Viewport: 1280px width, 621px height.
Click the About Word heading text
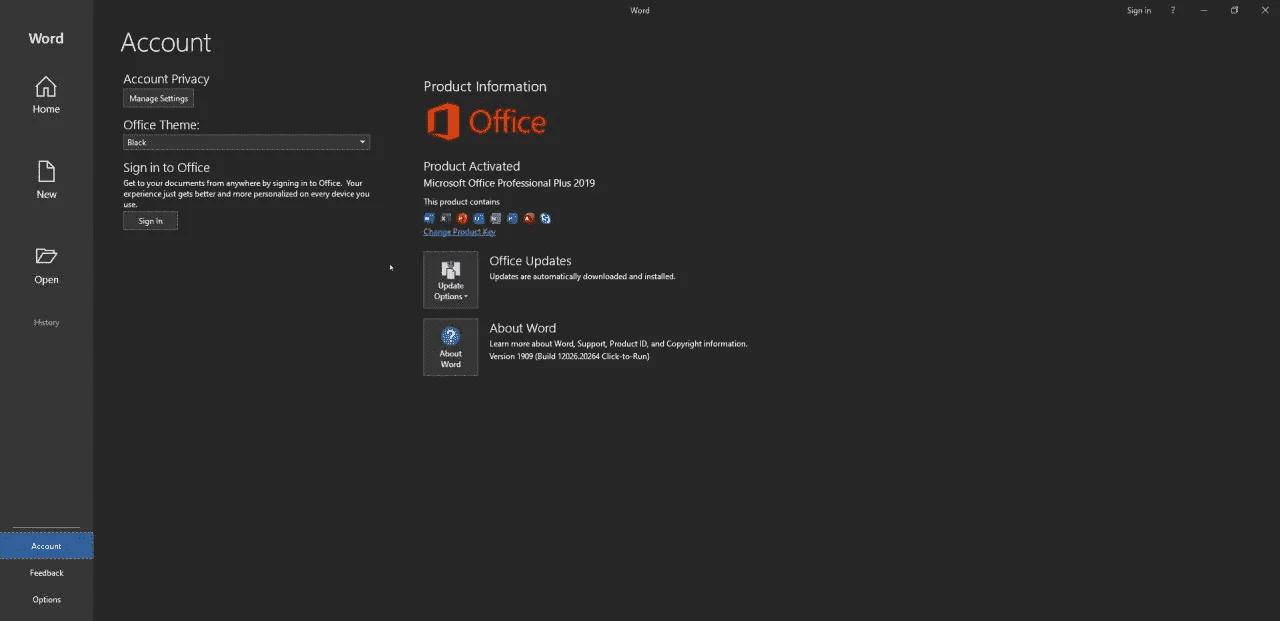point(522,328)
